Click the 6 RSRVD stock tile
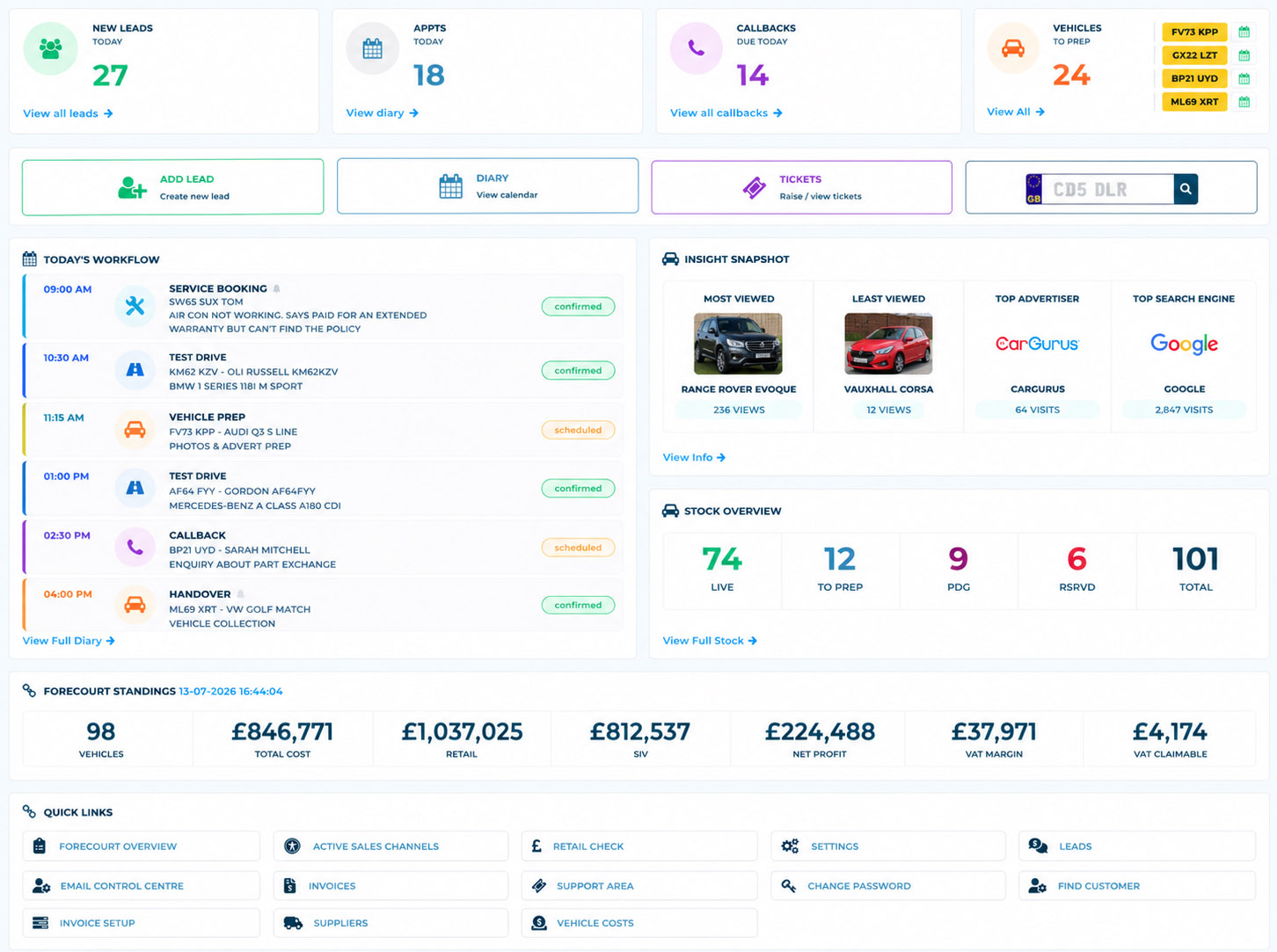 tap(1077, 570)
